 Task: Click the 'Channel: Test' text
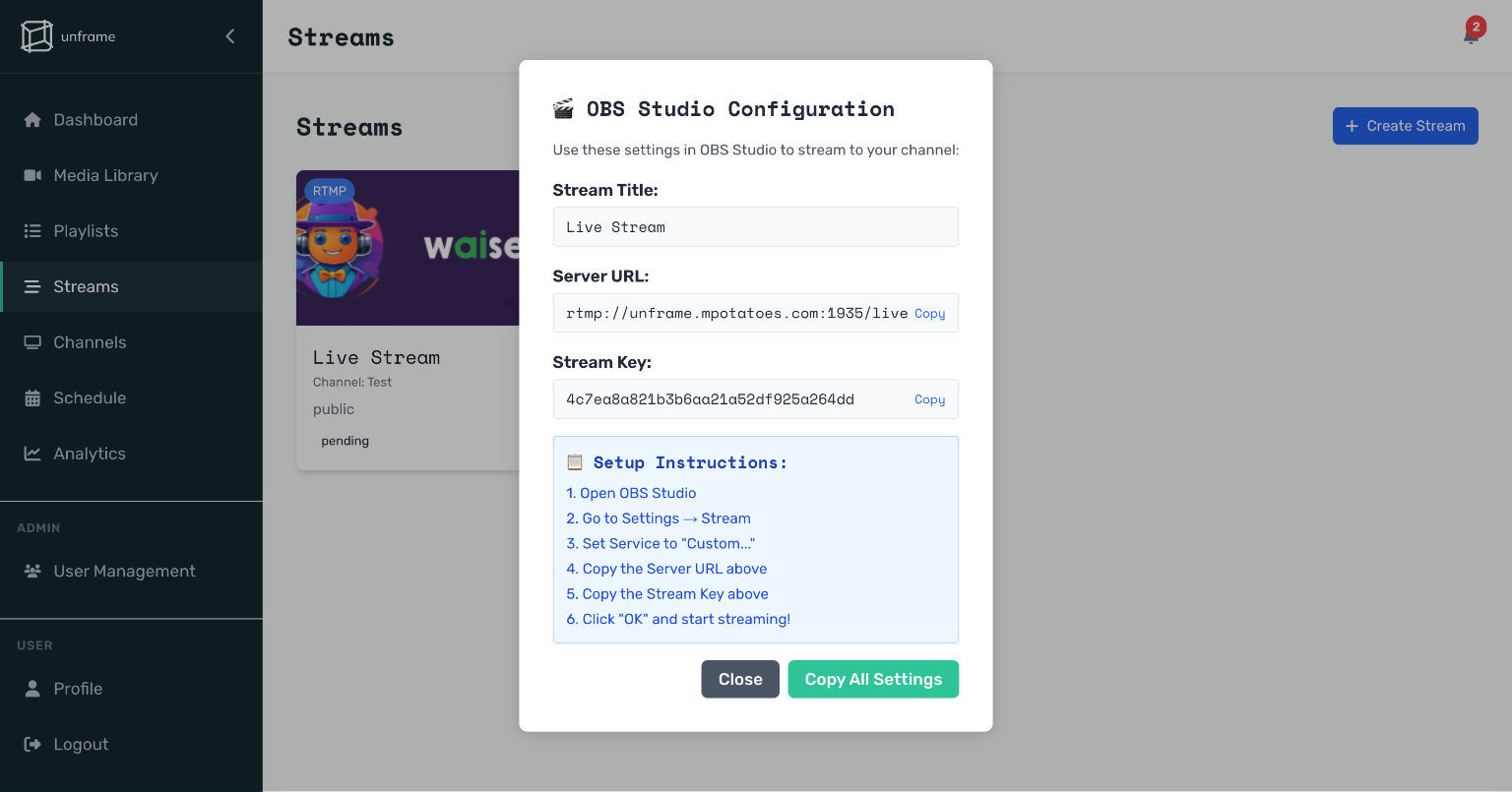click(352, 382)
